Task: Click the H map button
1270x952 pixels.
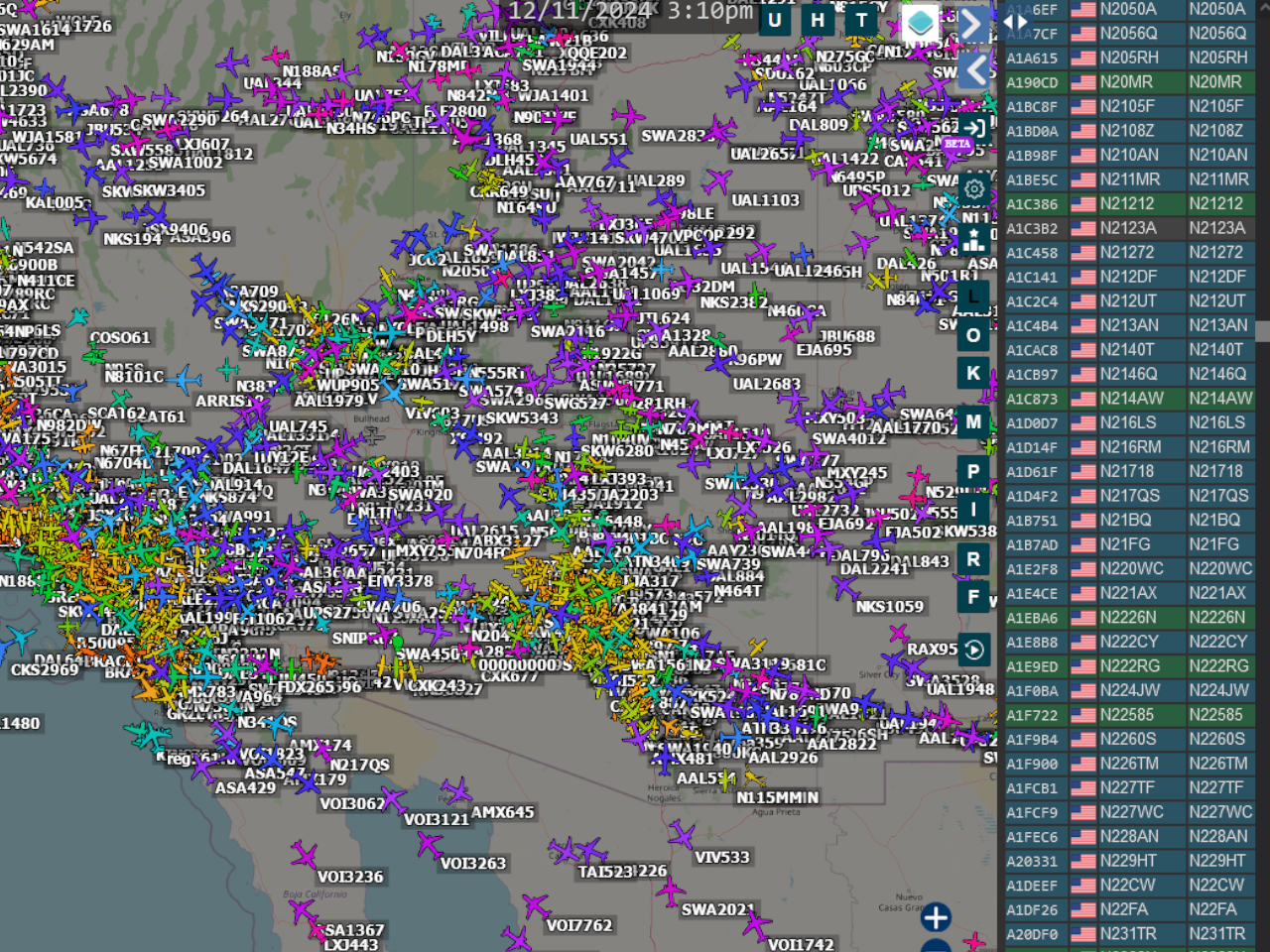Action: point(818,20)
